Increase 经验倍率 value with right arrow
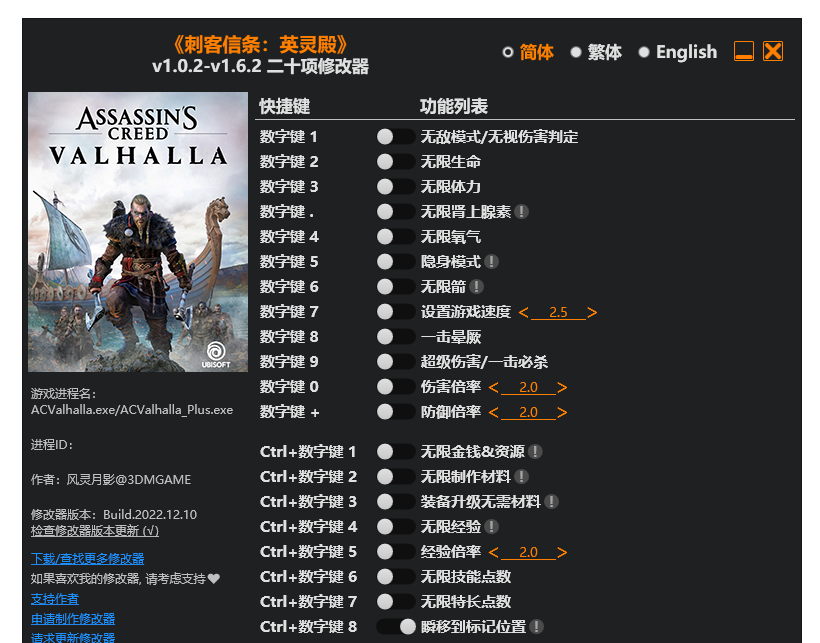 562,553
